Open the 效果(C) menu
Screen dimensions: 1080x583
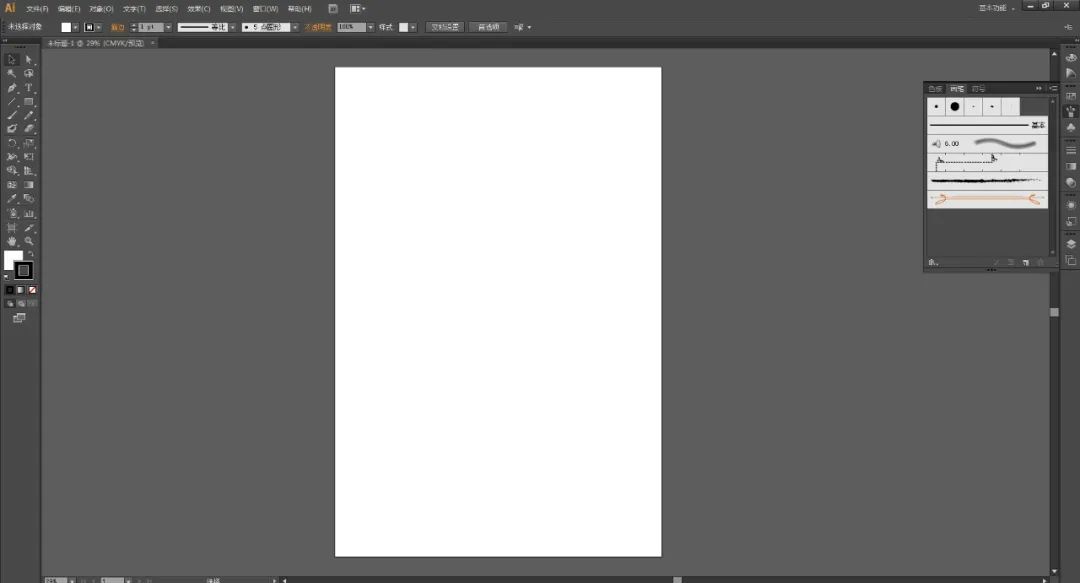pyautogui.click(x=199, y=9)
